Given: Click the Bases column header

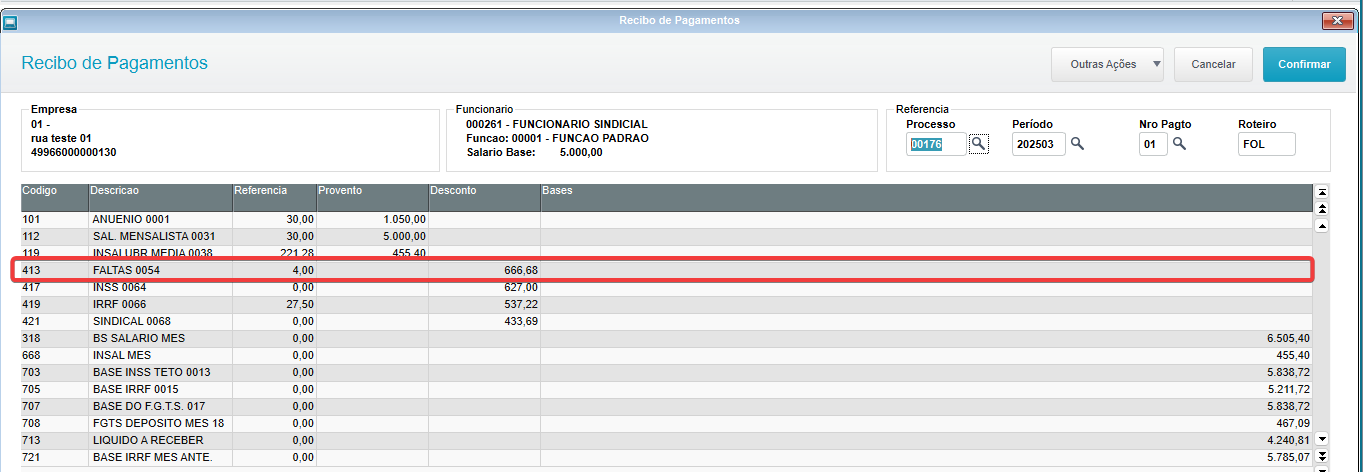Looking at the screenshot, I should click(x=926, y=197).
